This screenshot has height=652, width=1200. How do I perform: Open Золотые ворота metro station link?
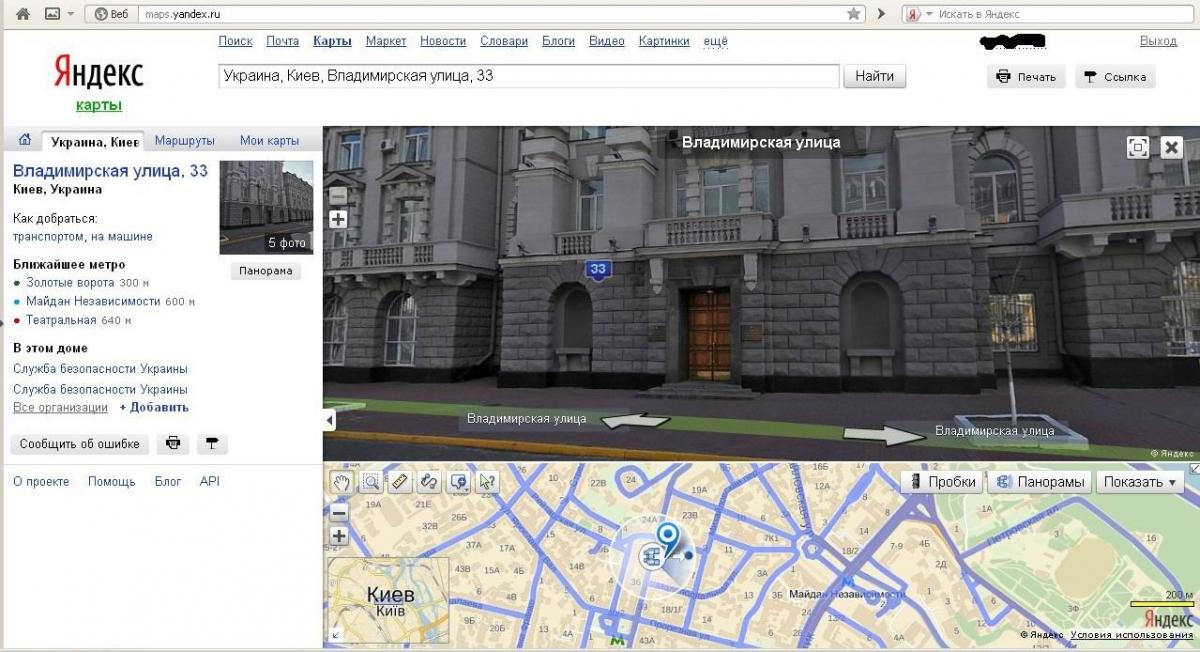tap(72, 283)
